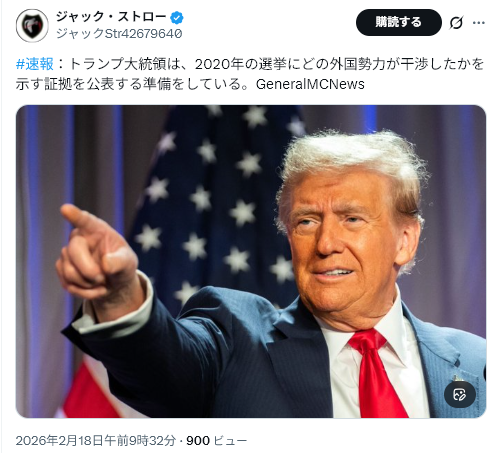Click the first line mentioning 2020年の選挙

[250, 64]
